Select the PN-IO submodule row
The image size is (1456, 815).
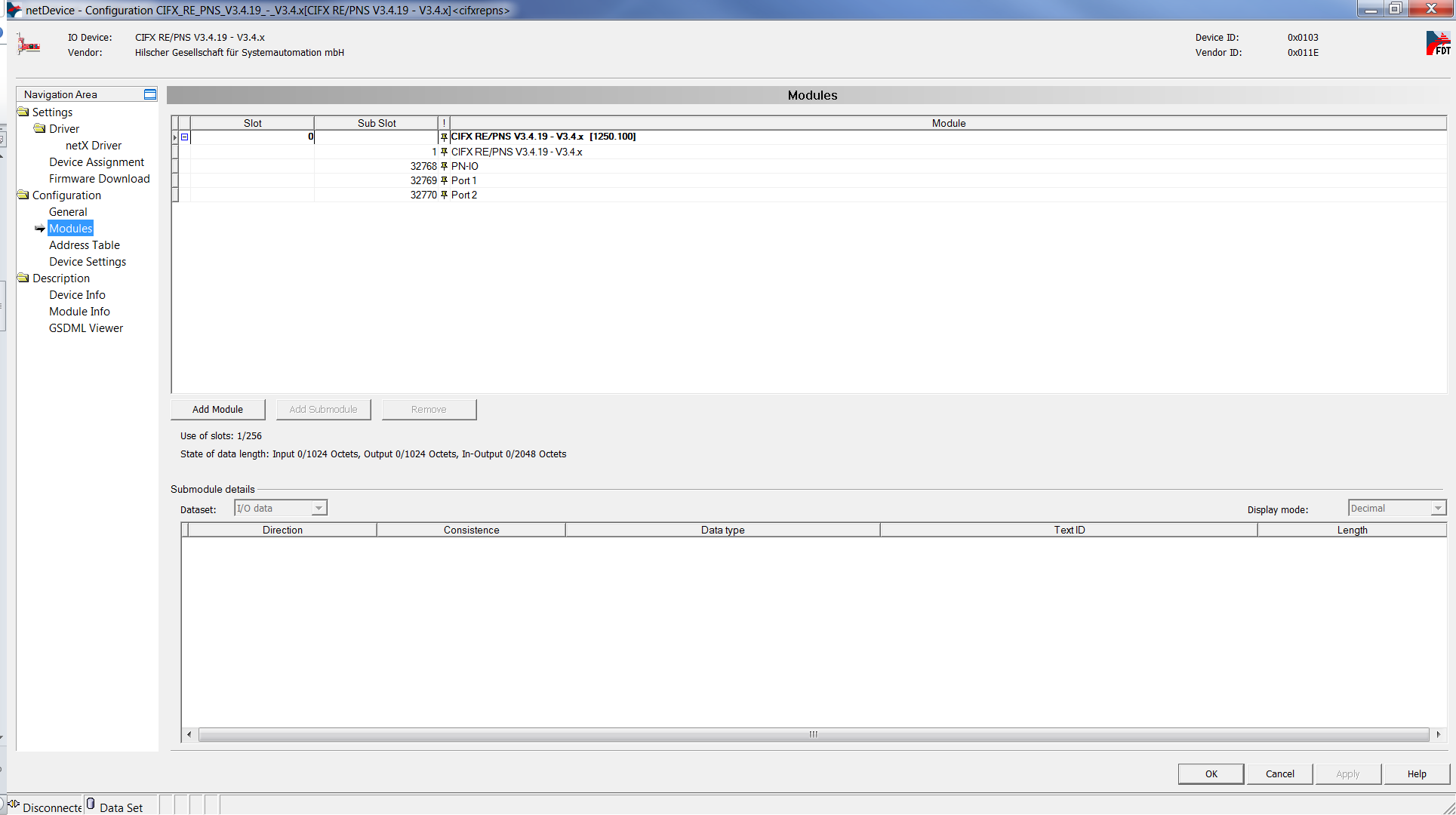click(809, 166)
